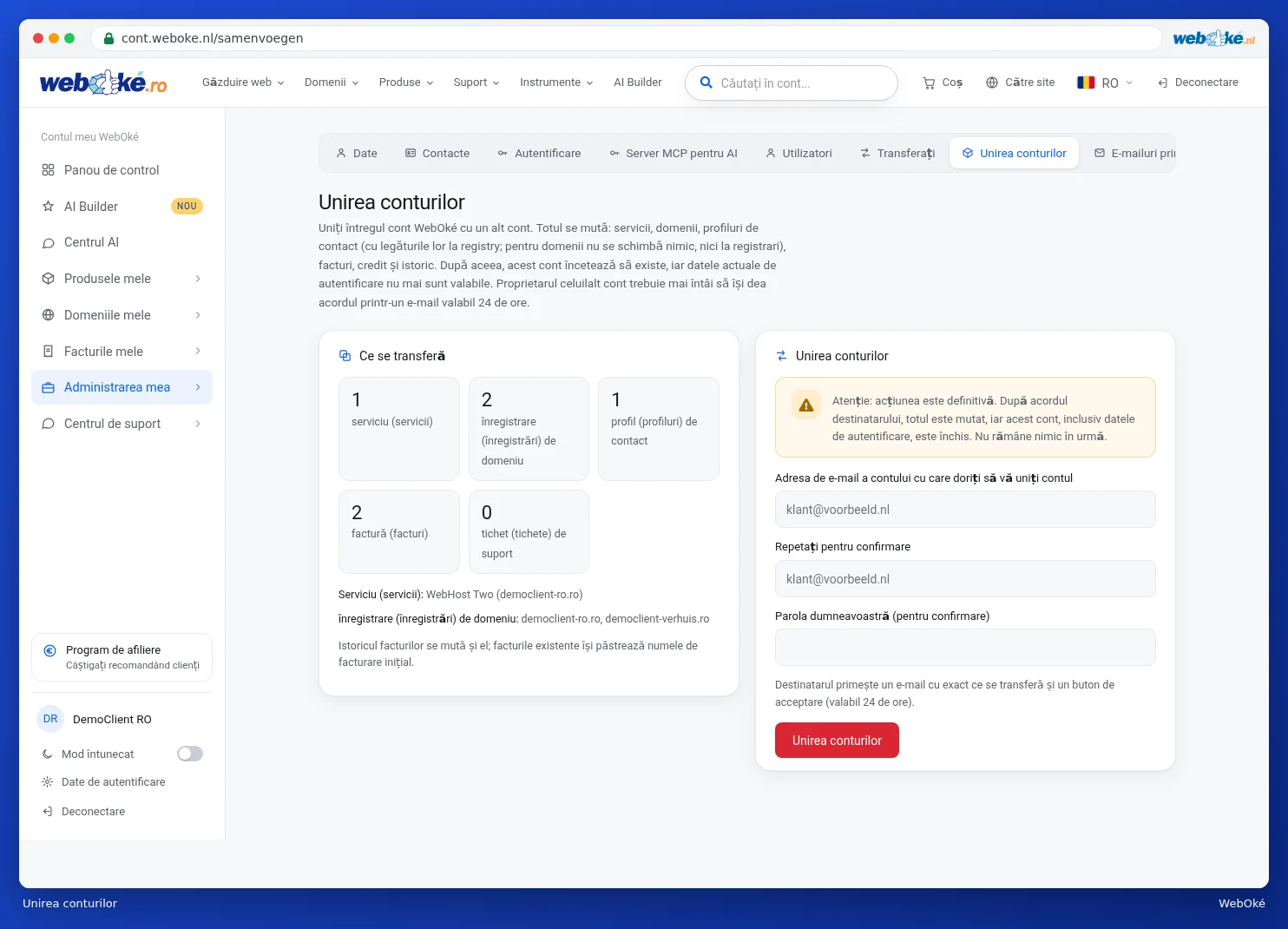Expand the Centrul de suport chevron
The width and height of the screenshot is (1288, 929).
coord(198,424)
